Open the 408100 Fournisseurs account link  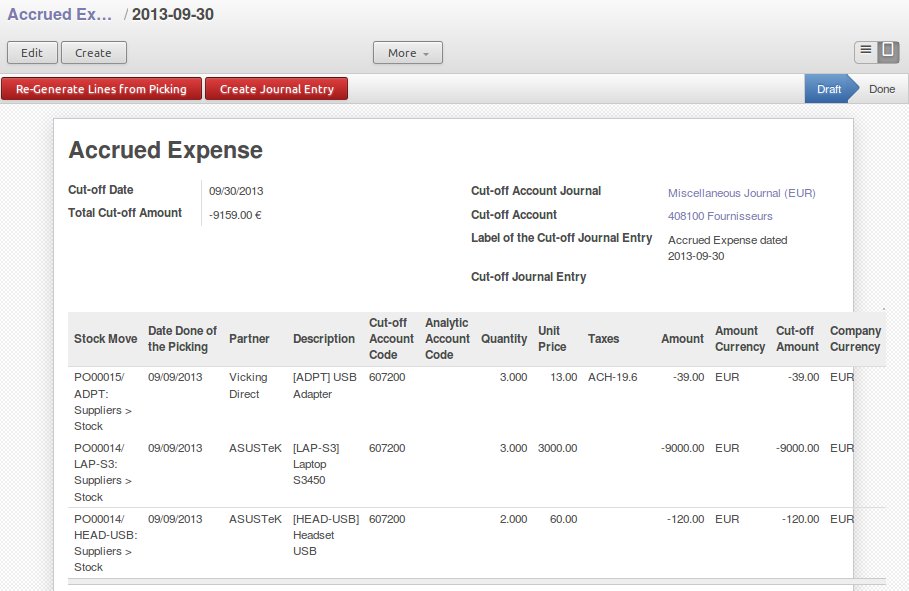point(720,216)
